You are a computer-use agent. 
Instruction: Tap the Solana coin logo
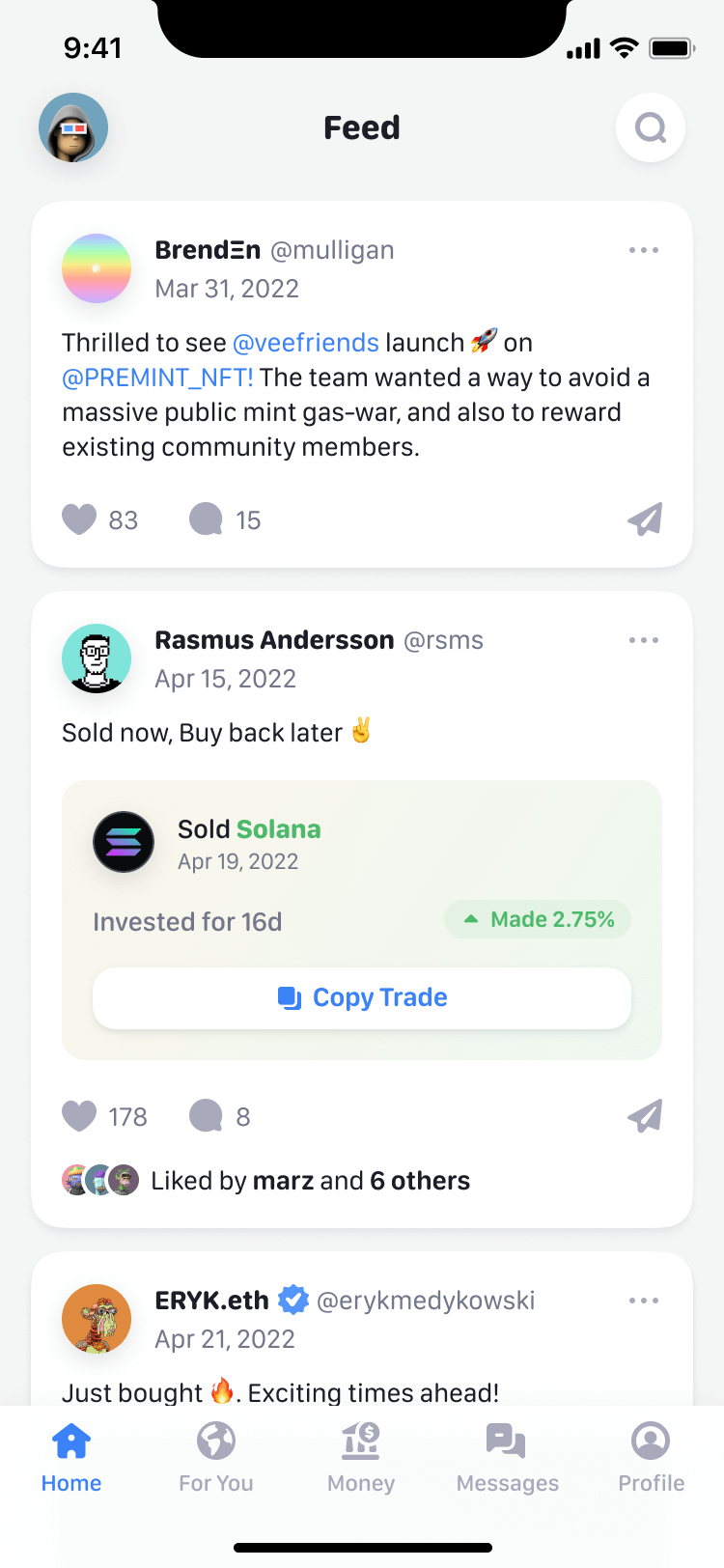pyautogui.click(x=124, y=842)
